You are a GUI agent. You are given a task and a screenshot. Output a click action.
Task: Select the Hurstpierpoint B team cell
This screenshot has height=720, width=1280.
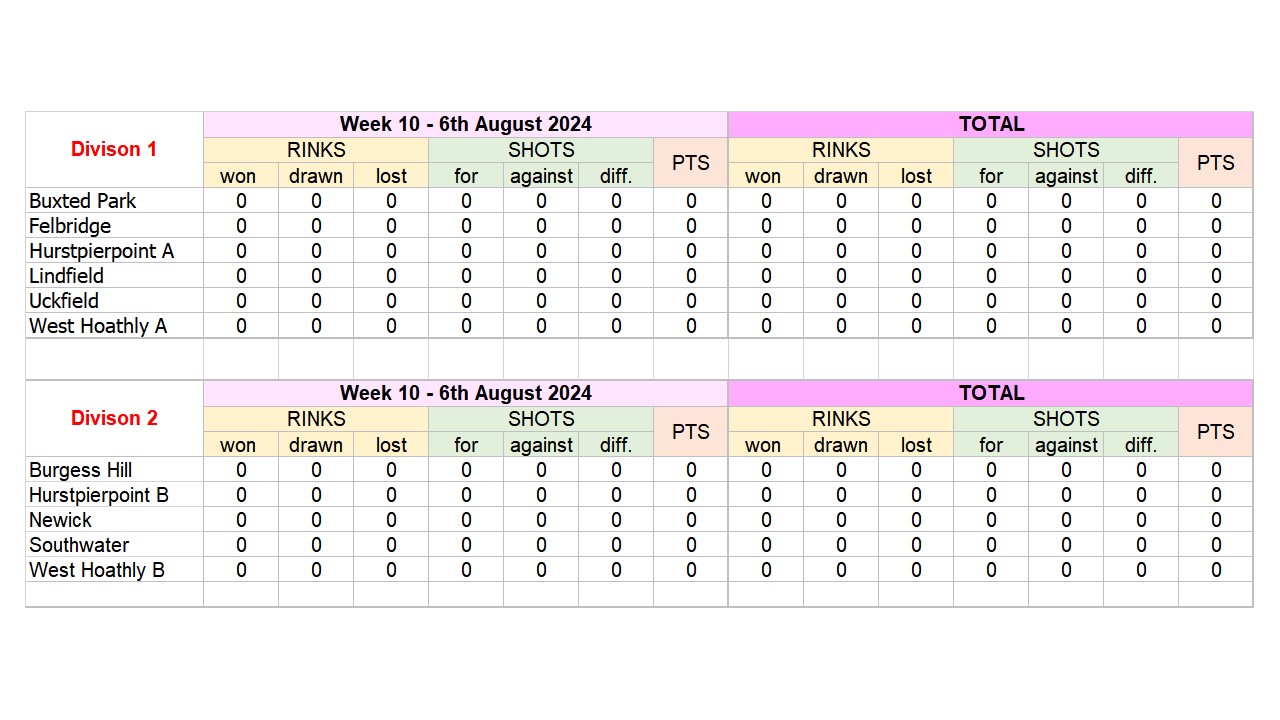coord(114,495)
